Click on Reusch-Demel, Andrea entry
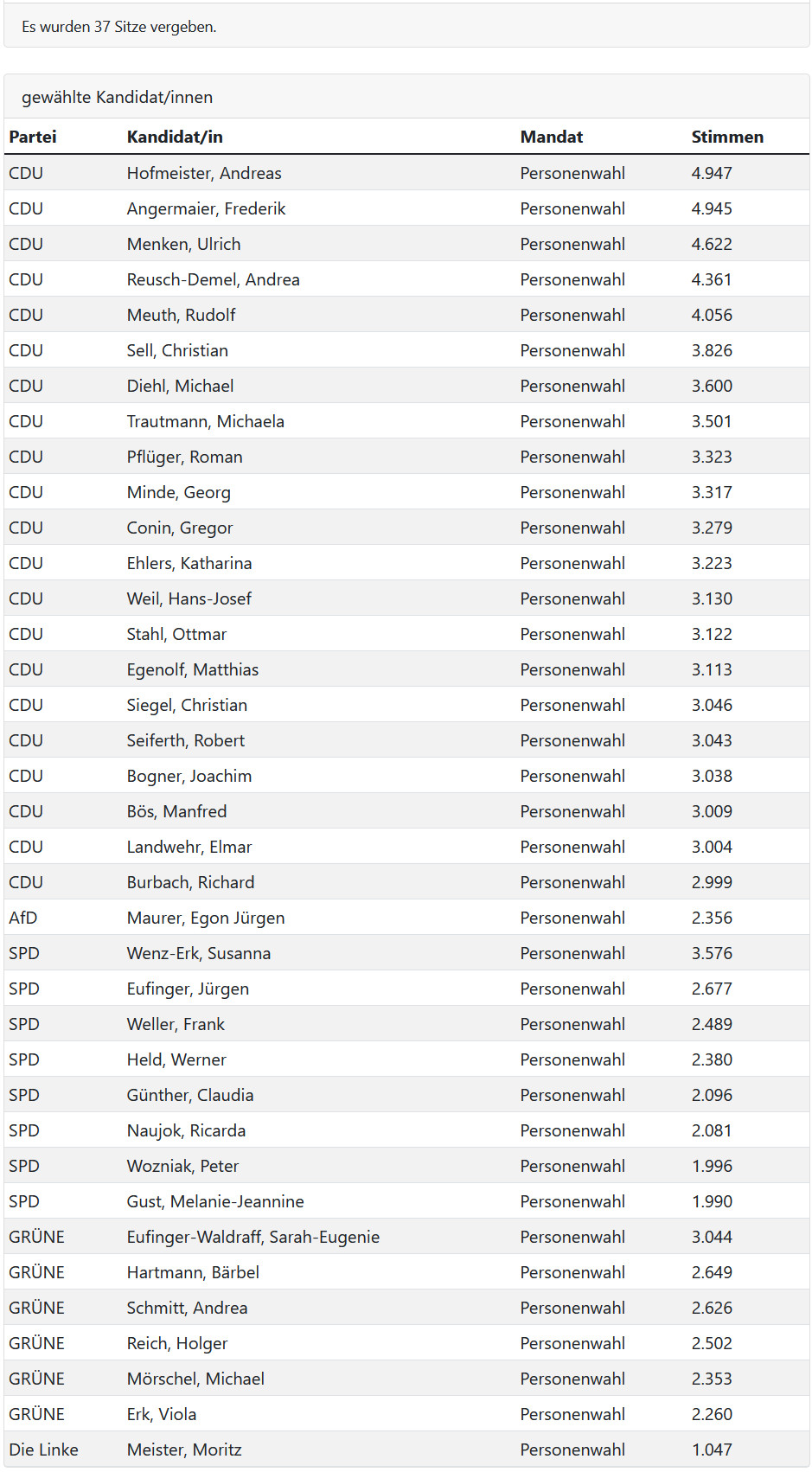The height and width of the screenshot is (1472, 812). click(214, 279)
